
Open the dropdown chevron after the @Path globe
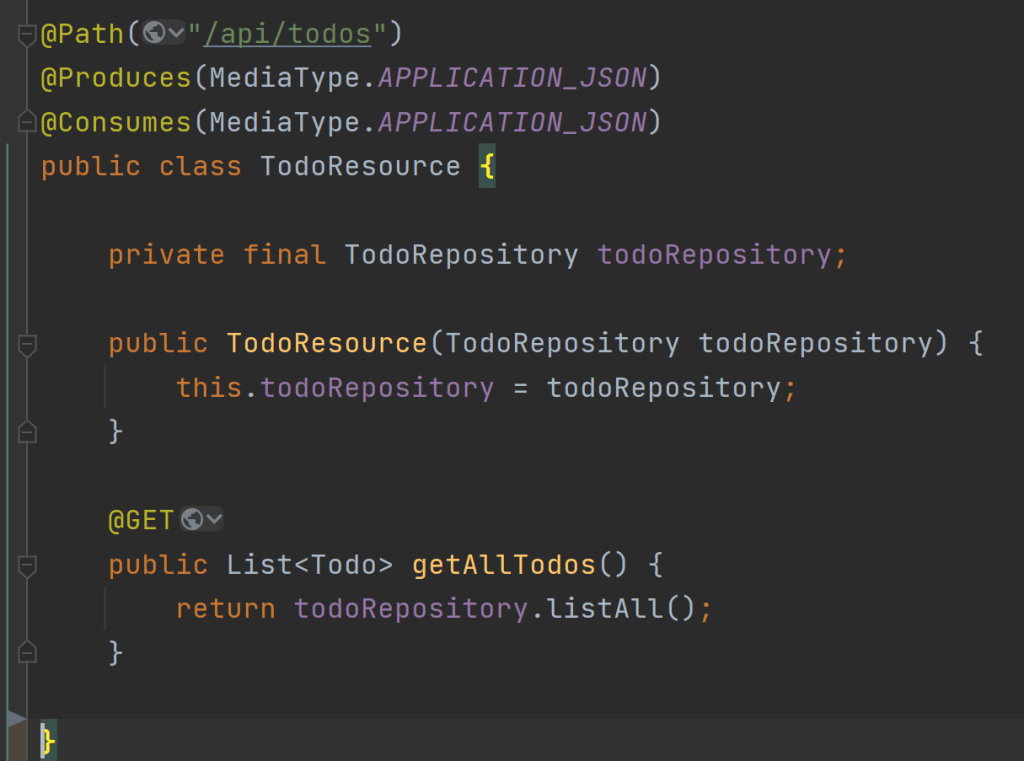click(x=176, y=34)
